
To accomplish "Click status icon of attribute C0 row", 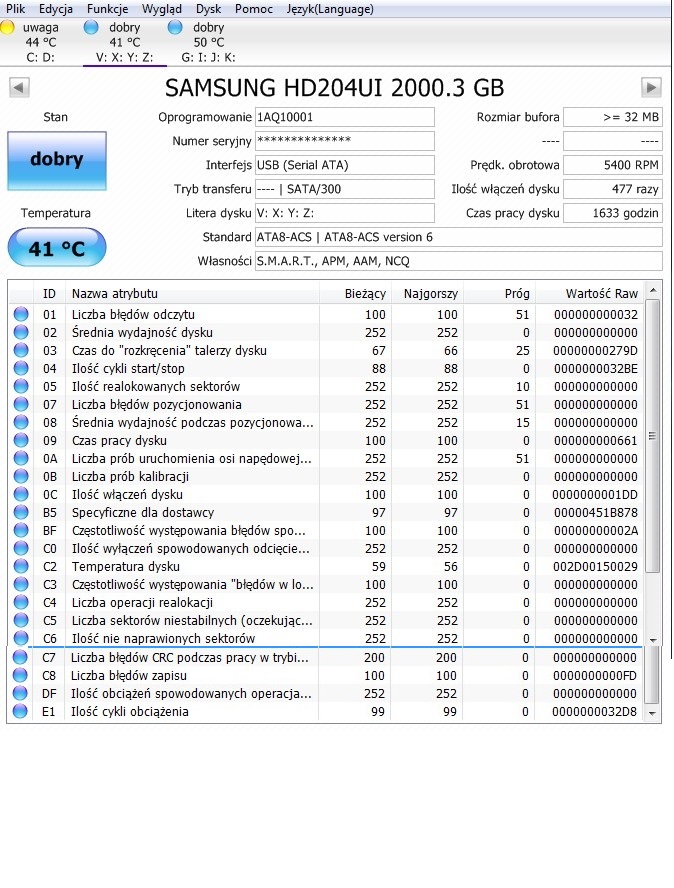I will click(21, 549).
